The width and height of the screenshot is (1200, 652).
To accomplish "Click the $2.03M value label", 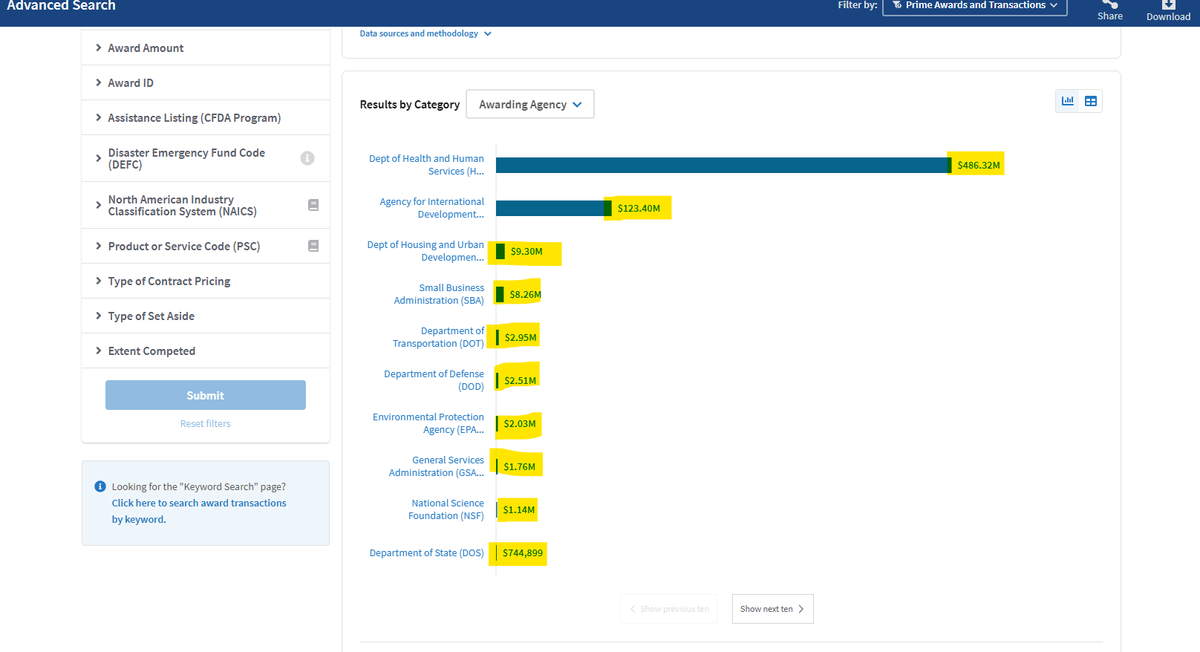I will (x=520, y=423).
